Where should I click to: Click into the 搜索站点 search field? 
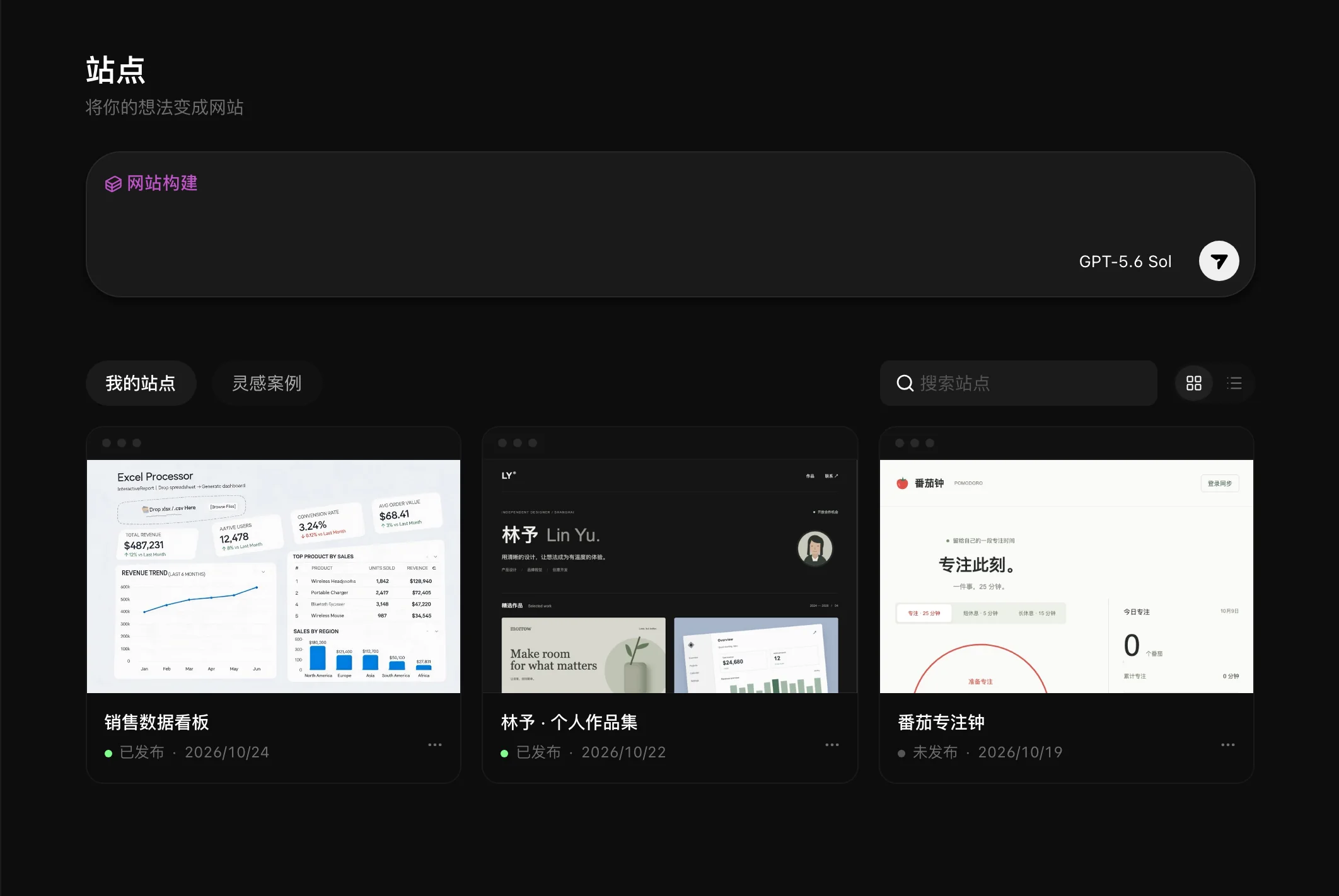click(x=1019, y=383)
